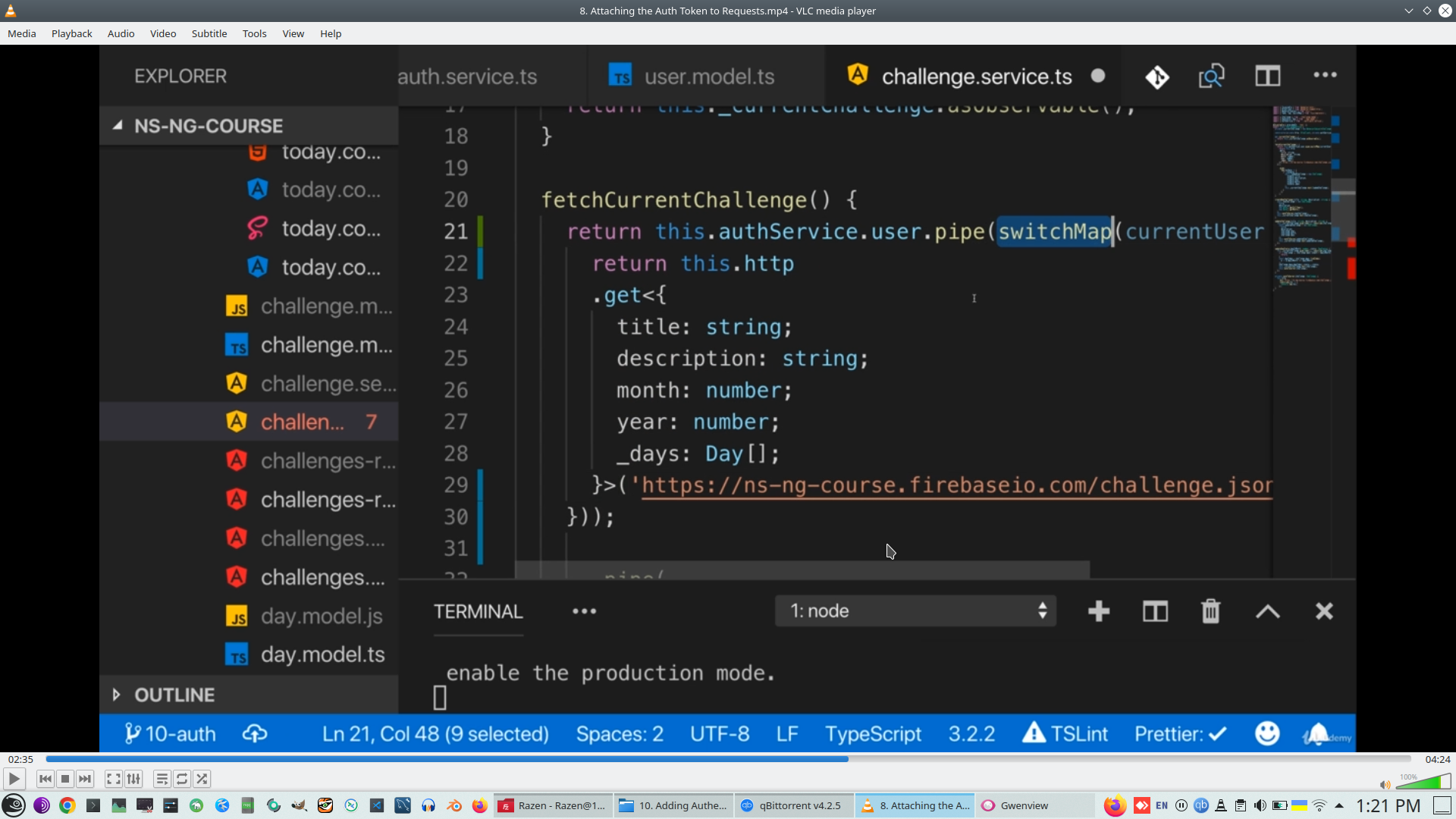Toggle fullscreen video mode
This screenshot has height=819, width=1456.
point(114,779)
